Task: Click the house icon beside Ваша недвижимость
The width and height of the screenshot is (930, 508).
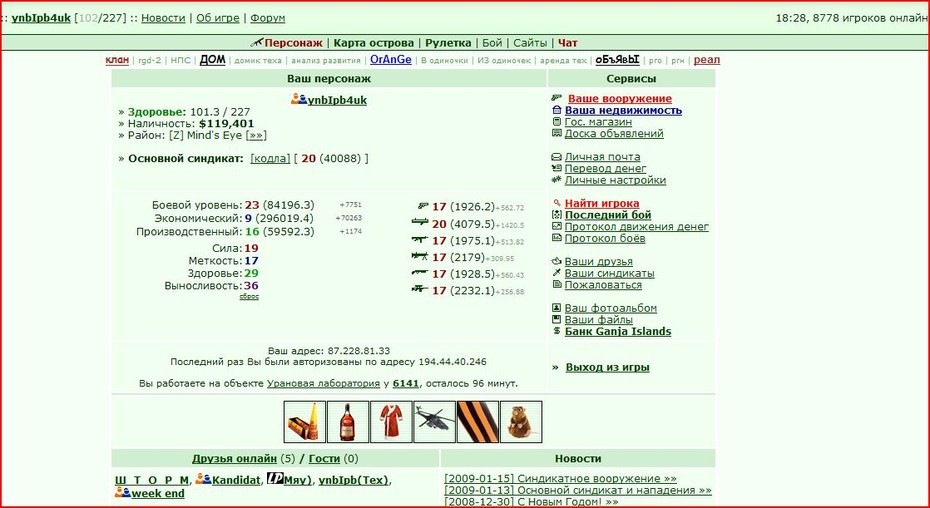Action: (x=556, y=110)
